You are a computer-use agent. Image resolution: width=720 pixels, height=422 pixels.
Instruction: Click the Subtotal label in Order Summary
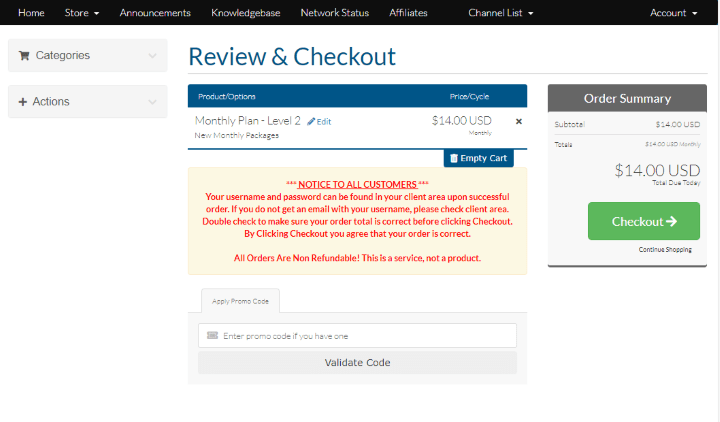pos(569,124)
